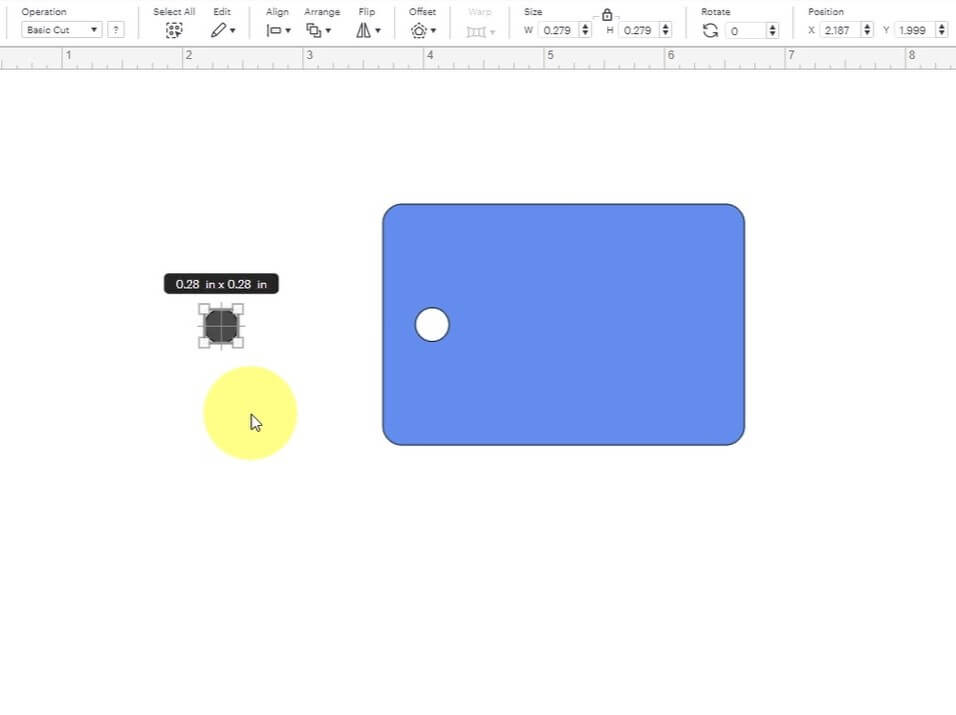956x715 pixels.
Task: Expand the Offset dropdown arrow
Action: tap(433, 30)
